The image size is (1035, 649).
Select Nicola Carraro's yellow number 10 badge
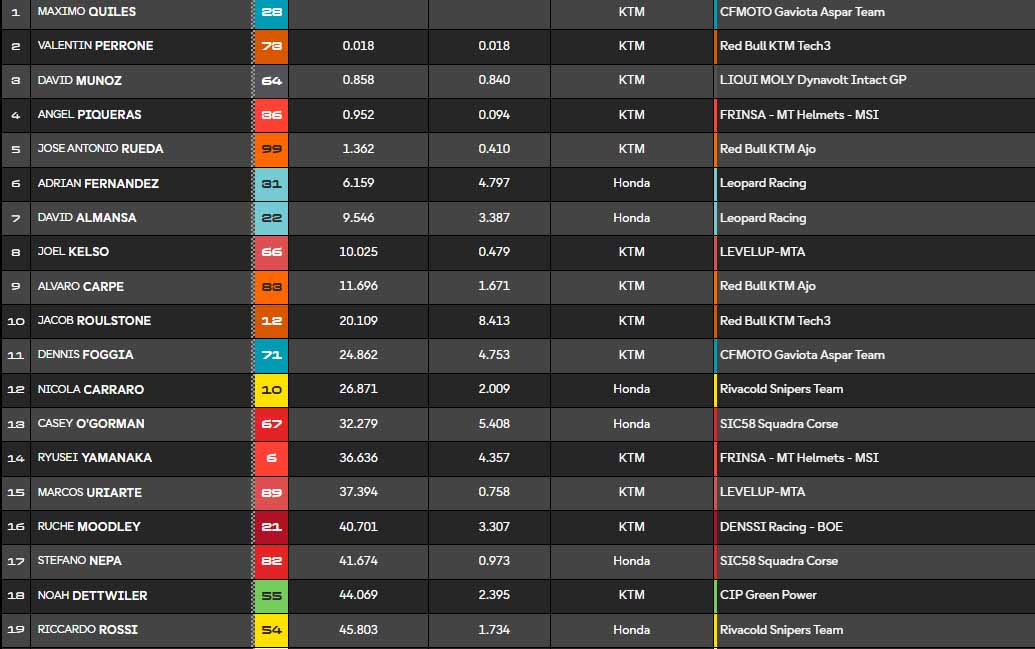(270, 389)
